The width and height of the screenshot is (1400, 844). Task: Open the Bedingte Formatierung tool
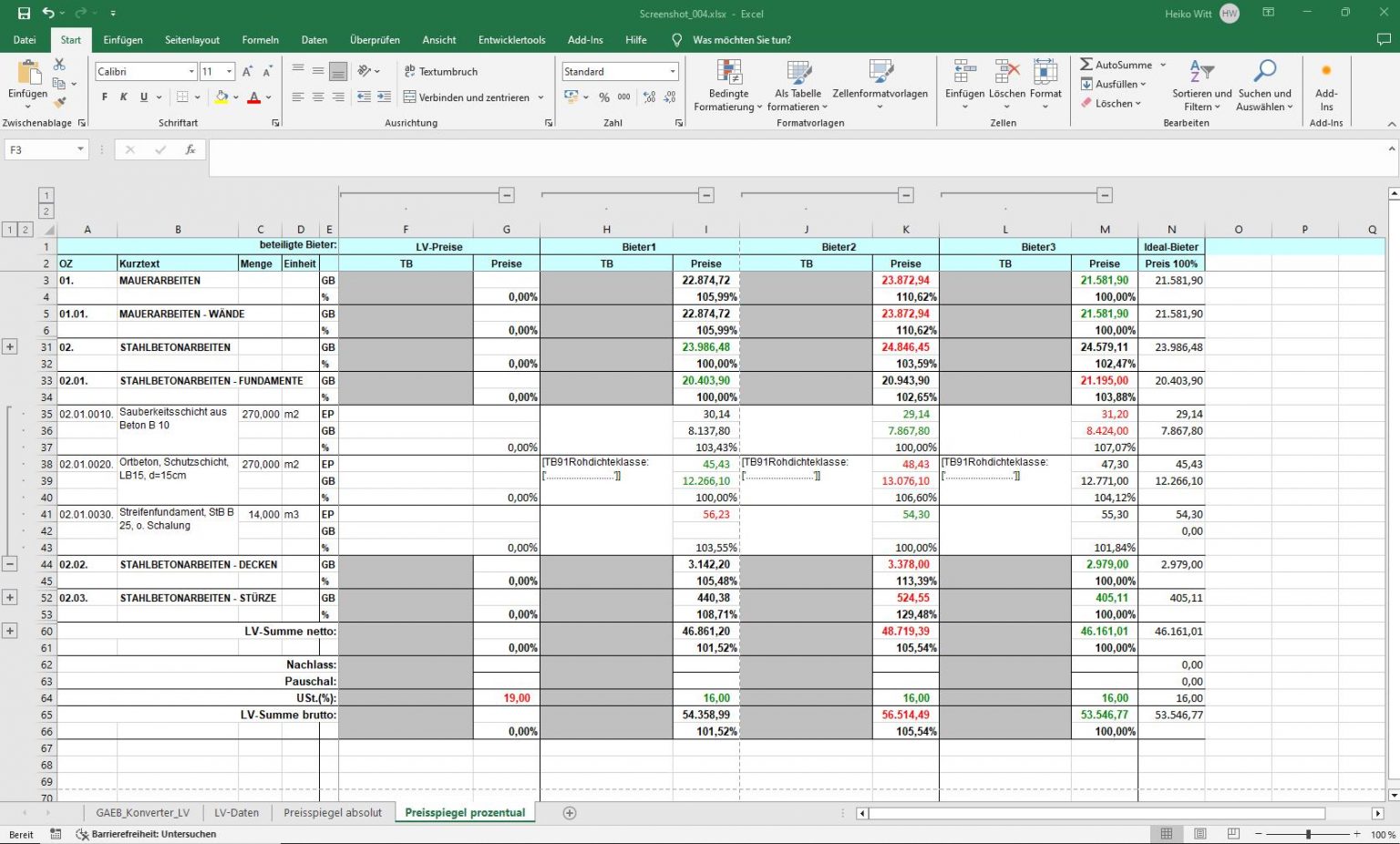728,87
